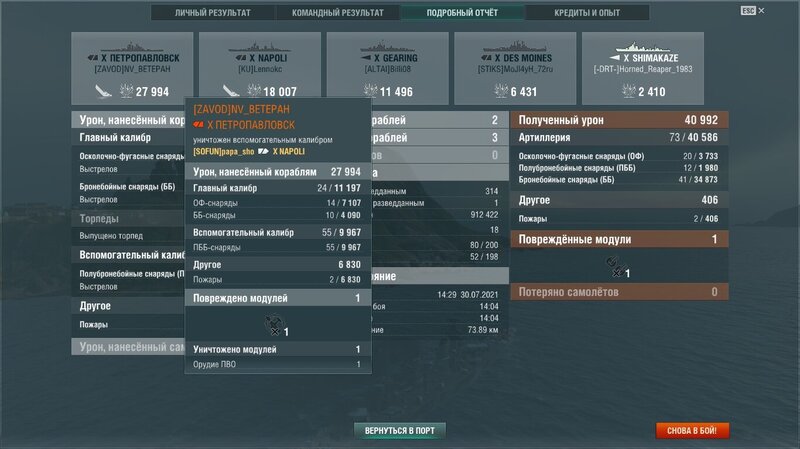Click Вспомогательный калибр 55 / 9 967 in tooltip

(278, 232)
